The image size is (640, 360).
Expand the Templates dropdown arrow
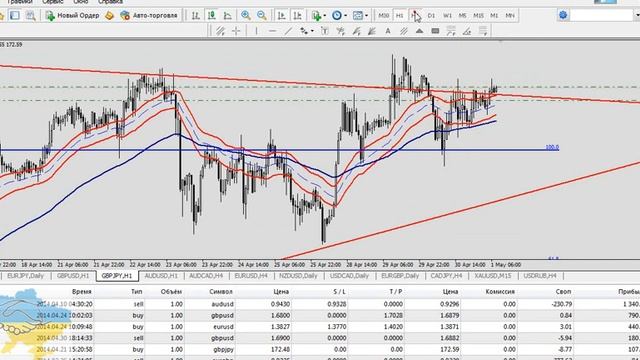[x=366, y=16]
